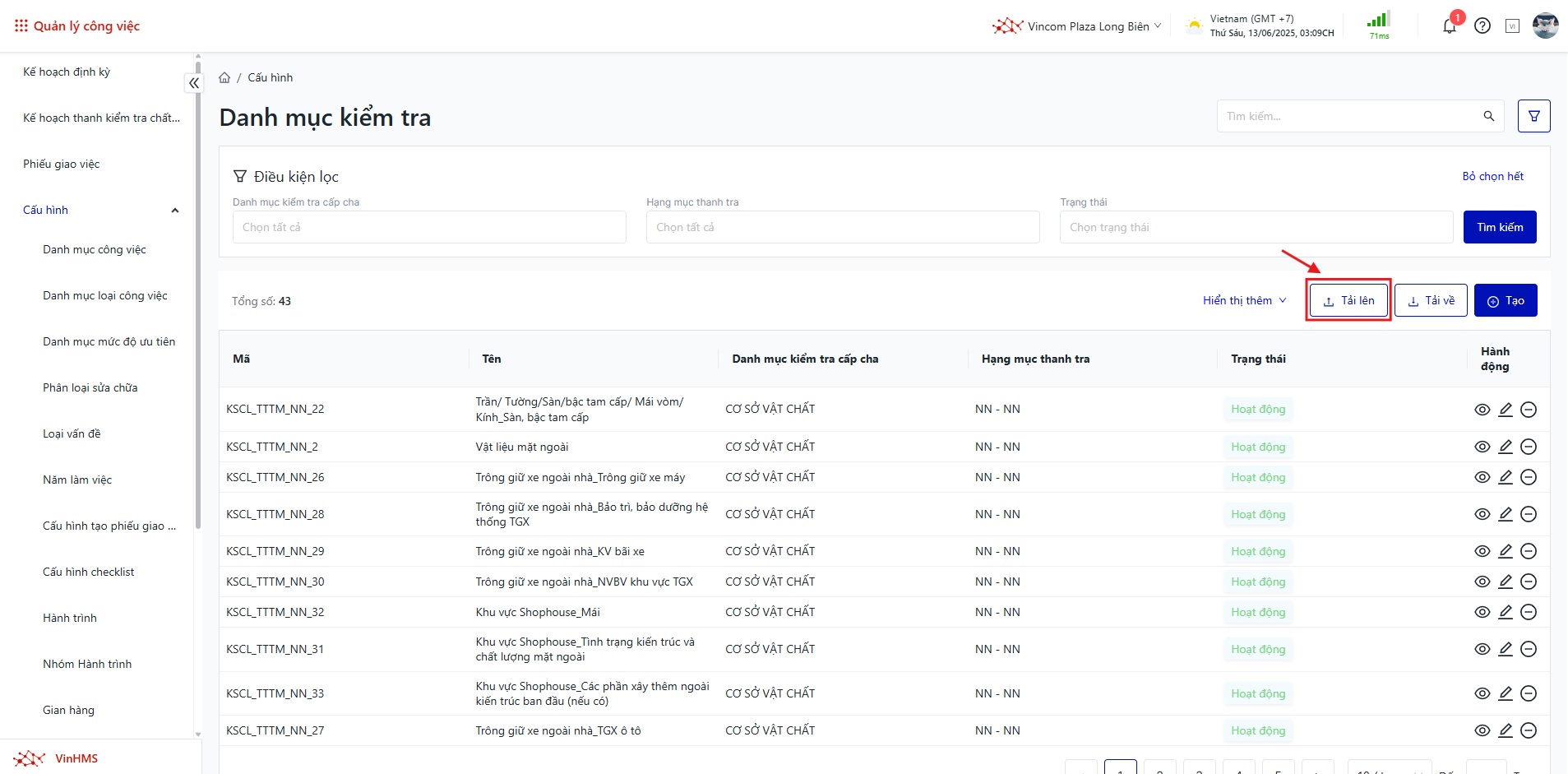
Task: Expand the Hiển thị thêm dropdown
Action: point(1244,300)
